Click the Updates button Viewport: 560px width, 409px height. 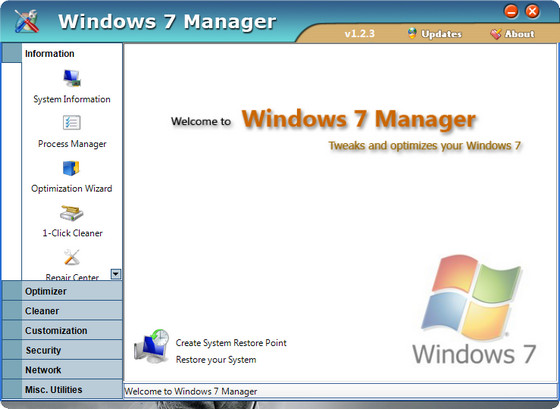click(435, 34)
